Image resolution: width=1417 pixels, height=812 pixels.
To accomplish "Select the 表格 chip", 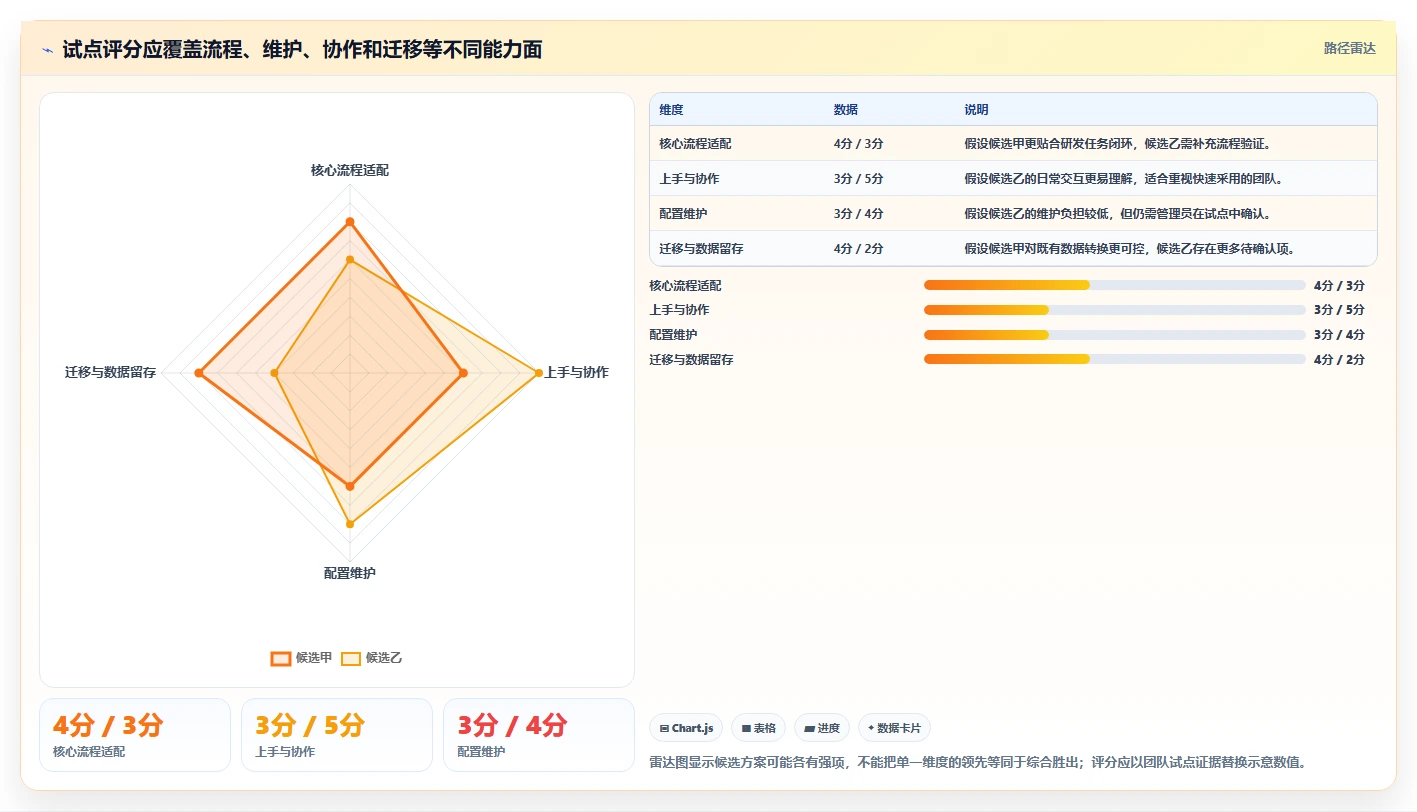I will (x=759, y=728).
